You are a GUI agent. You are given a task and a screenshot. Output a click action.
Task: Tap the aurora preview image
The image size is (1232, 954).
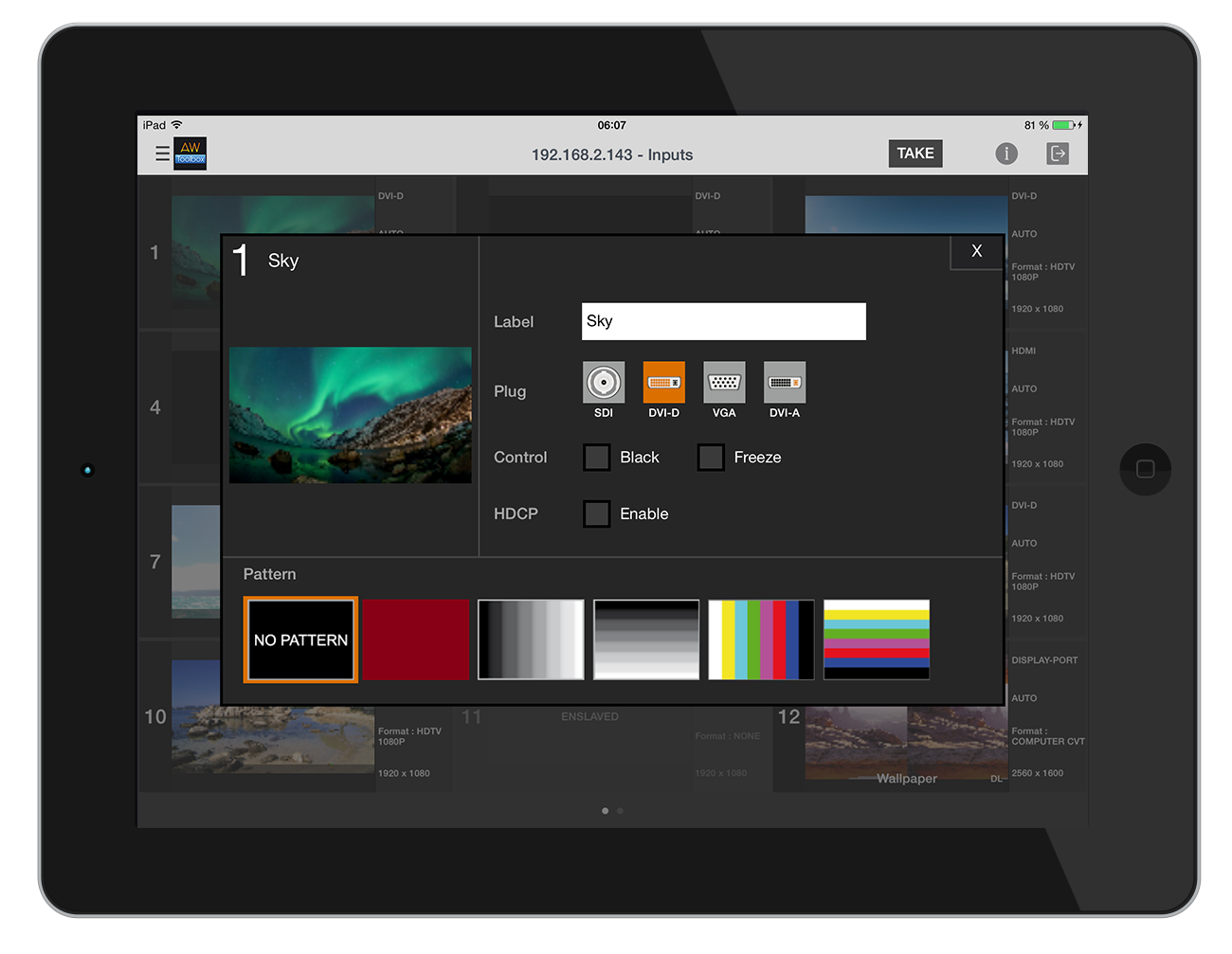point(351,415)
